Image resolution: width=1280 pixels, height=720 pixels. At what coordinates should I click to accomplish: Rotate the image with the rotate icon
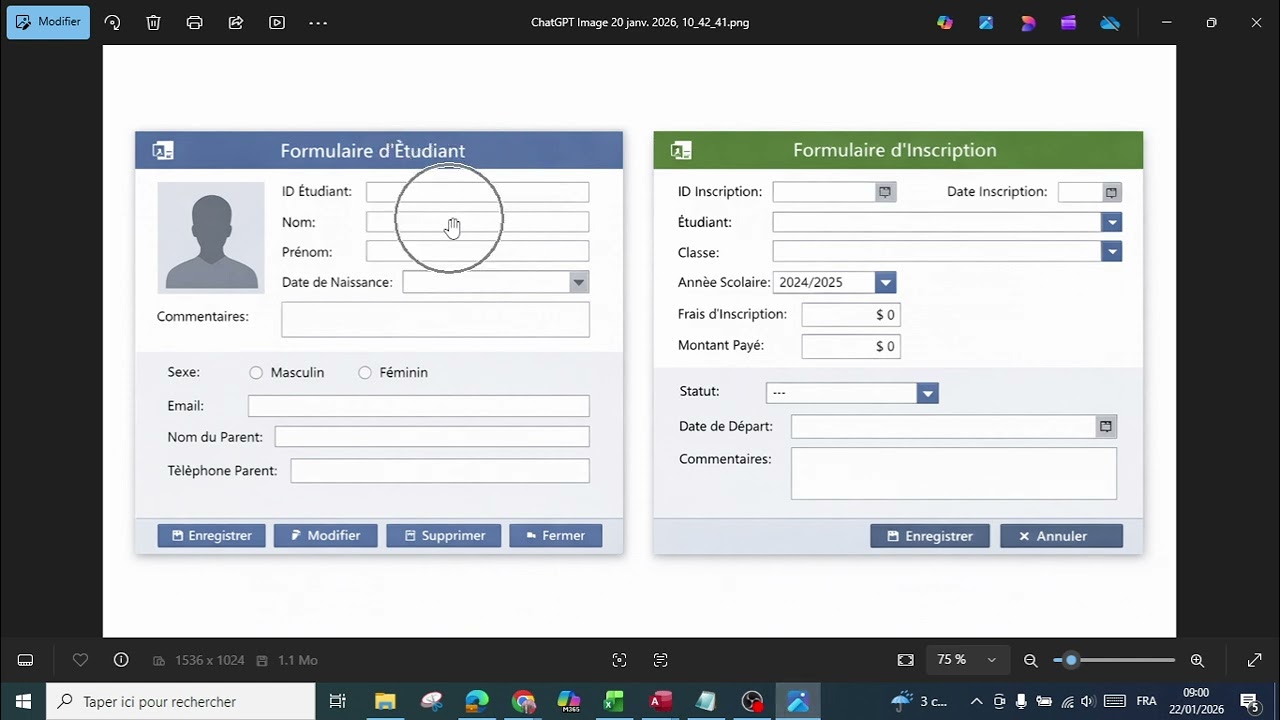(x=112, y=22)
